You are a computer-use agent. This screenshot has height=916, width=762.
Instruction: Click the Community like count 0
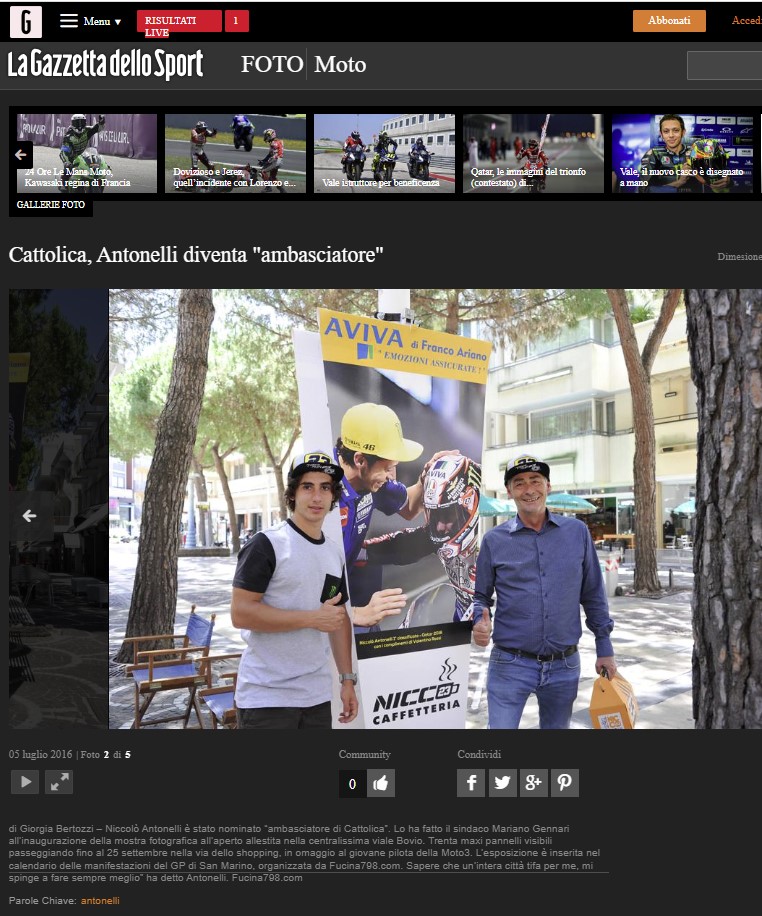[352, 783]
